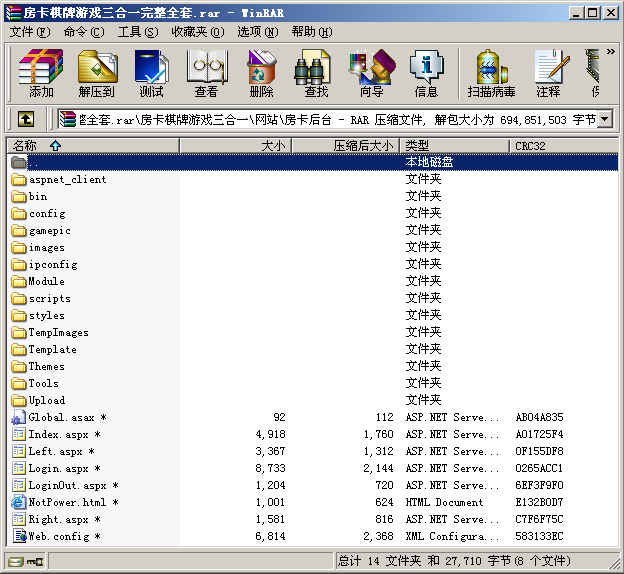Image resolution: width=624 pixels, height=574 pixels.
Task: Expand the archive path dropdown arrow
Action: [x=604, y=120]
